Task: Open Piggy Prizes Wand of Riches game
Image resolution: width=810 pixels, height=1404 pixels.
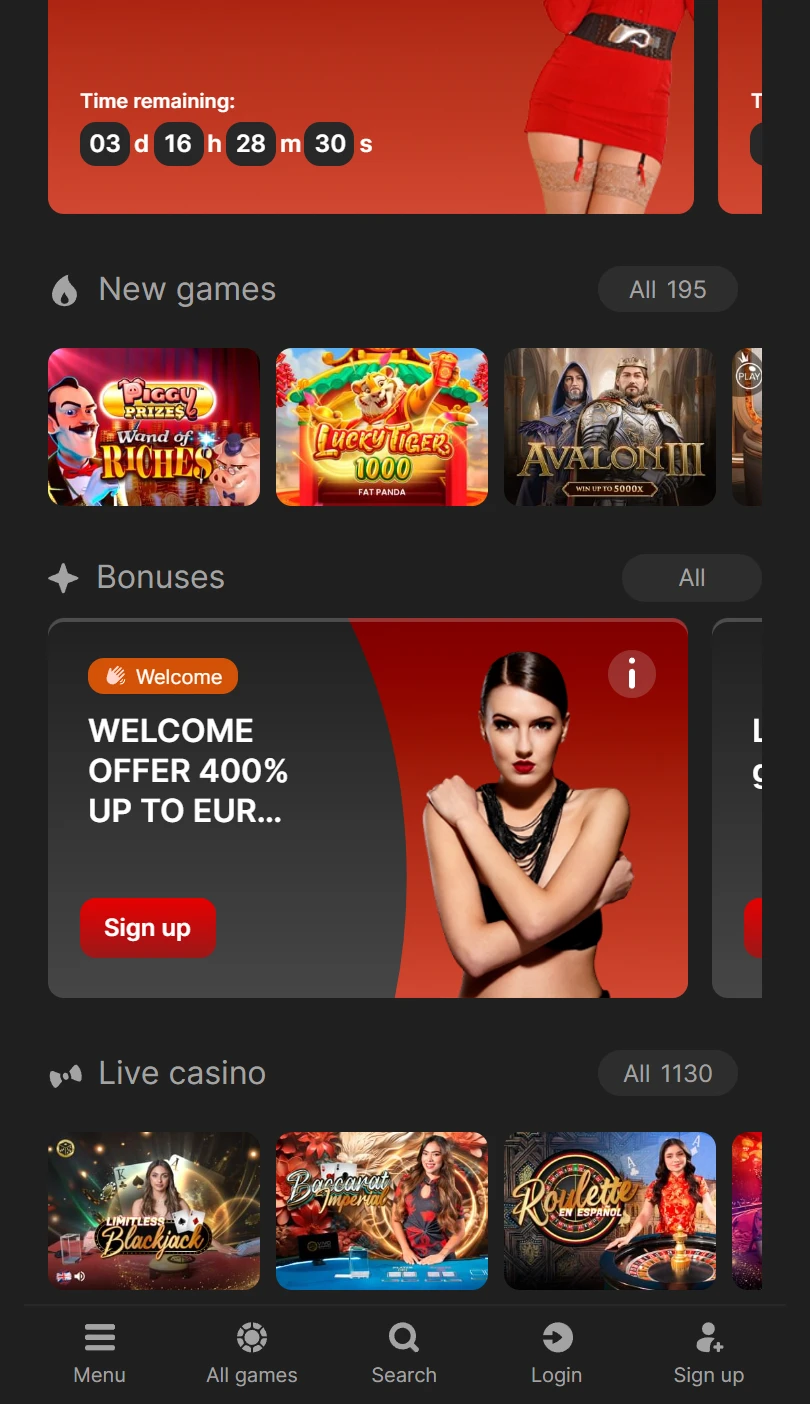Action: pyautogui.click(x=154, y=427)
